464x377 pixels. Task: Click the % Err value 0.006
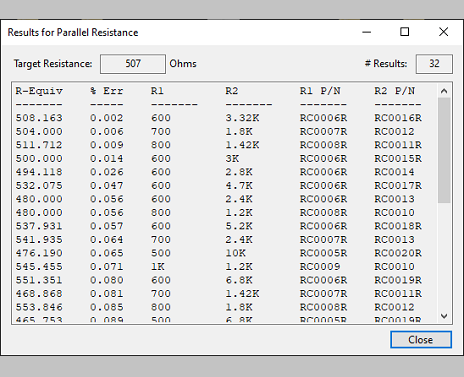107,132
